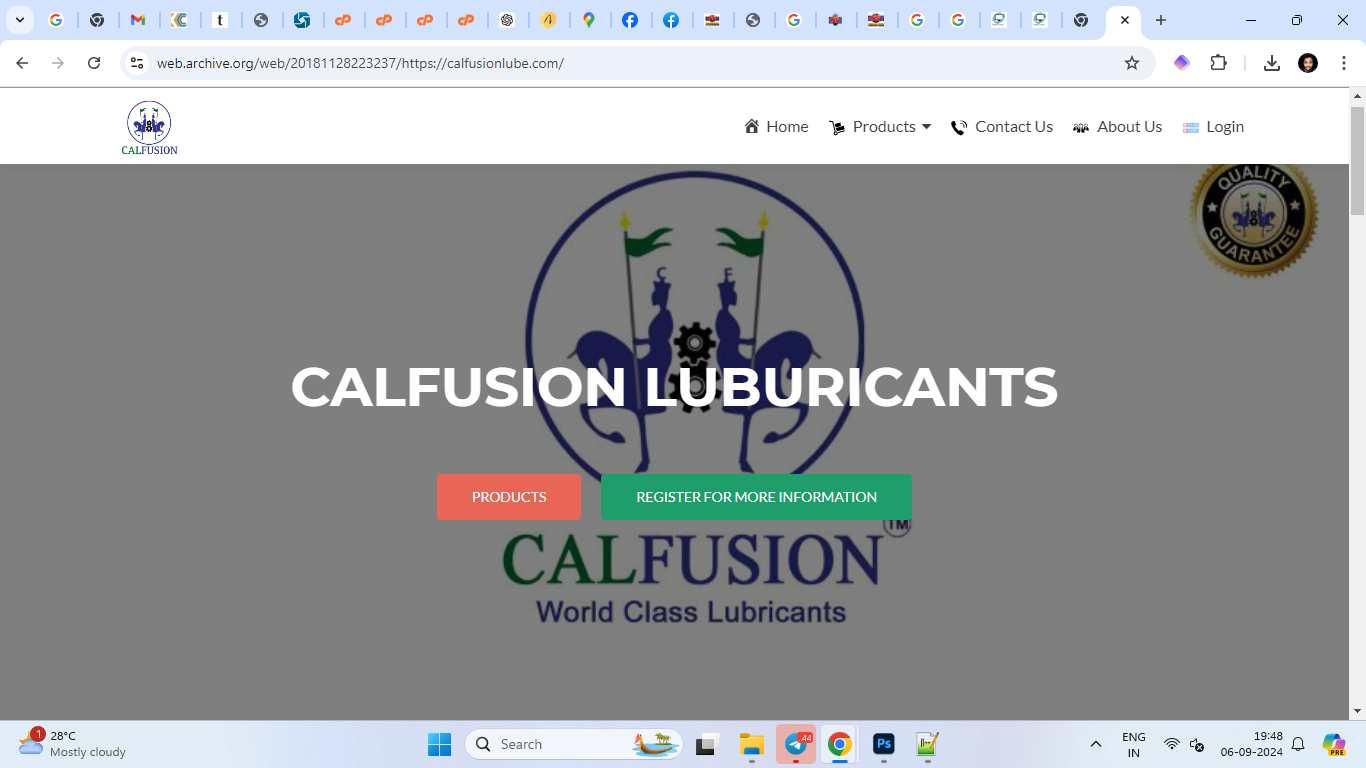
Task: Click the Calfusion logo in header
Action: (x=149, y=127)
